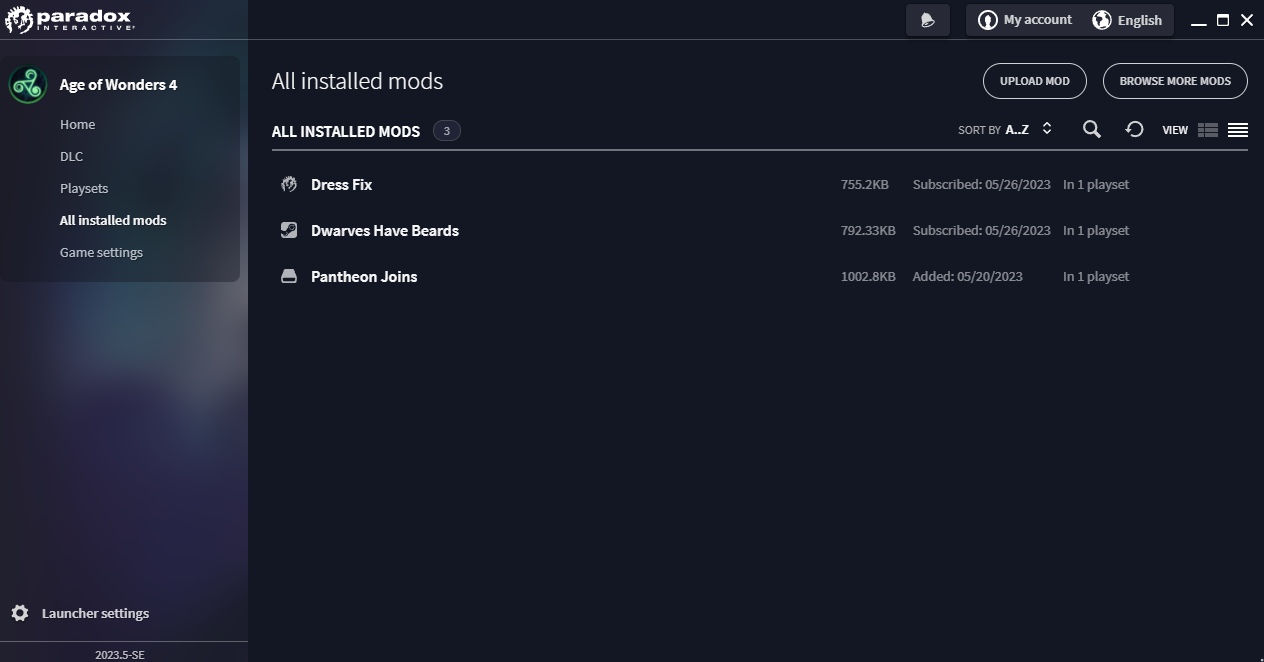1264x662 pixels.
Task: Open the mod search magnifier
Action: 1092,129
